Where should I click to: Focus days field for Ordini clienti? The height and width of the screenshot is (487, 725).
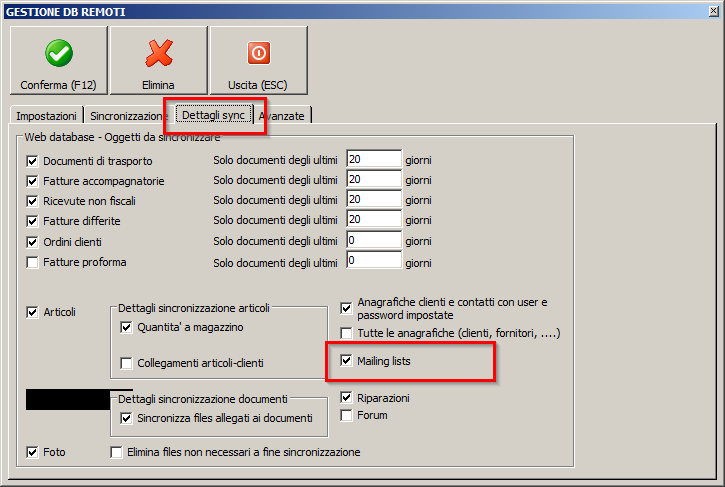(x=374, y=240)
